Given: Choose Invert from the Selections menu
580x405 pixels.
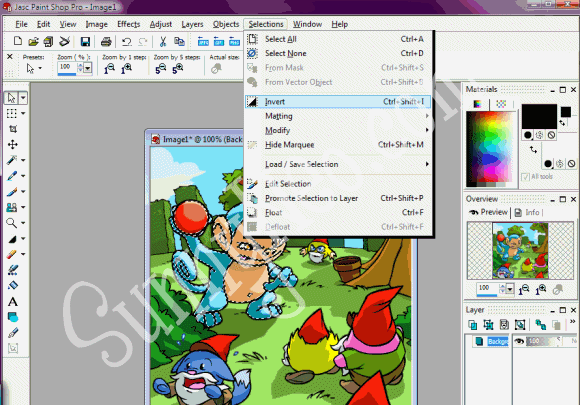Looking at the screenshot, I should [x=338, y=101].
